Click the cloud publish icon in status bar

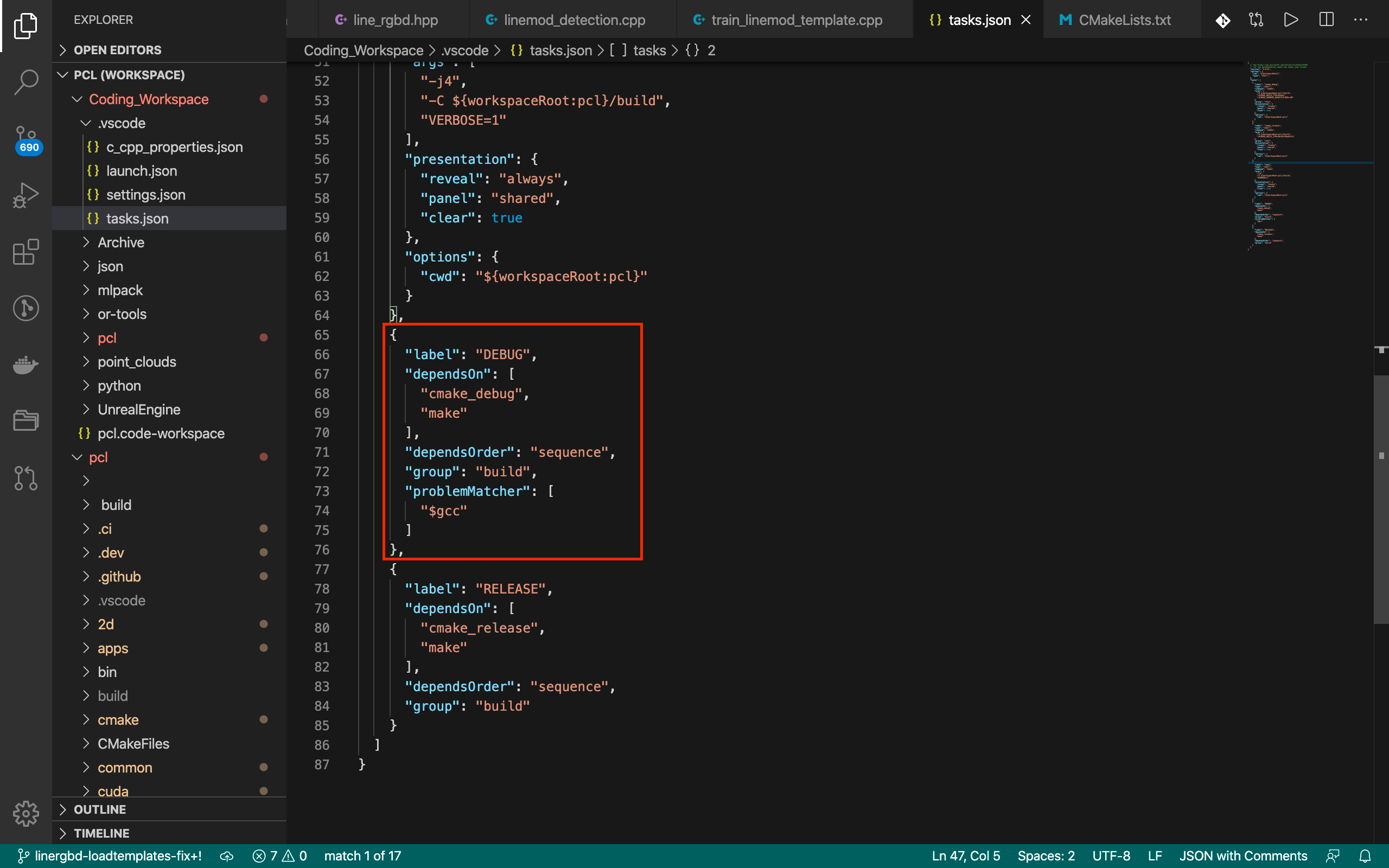(227, 856)
